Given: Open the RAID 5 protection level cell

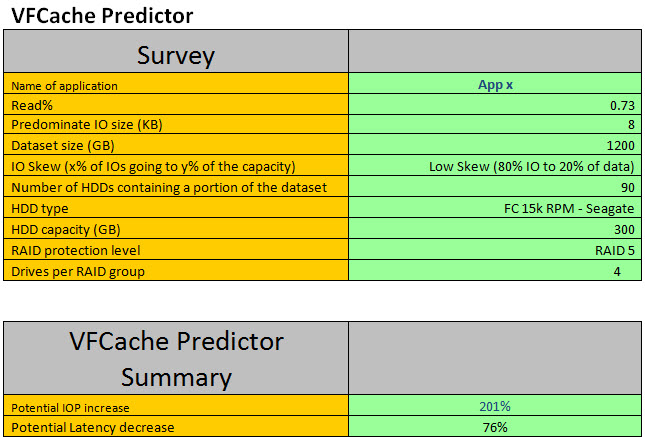Looking at the screenshot, I should [x=494, y=250].
